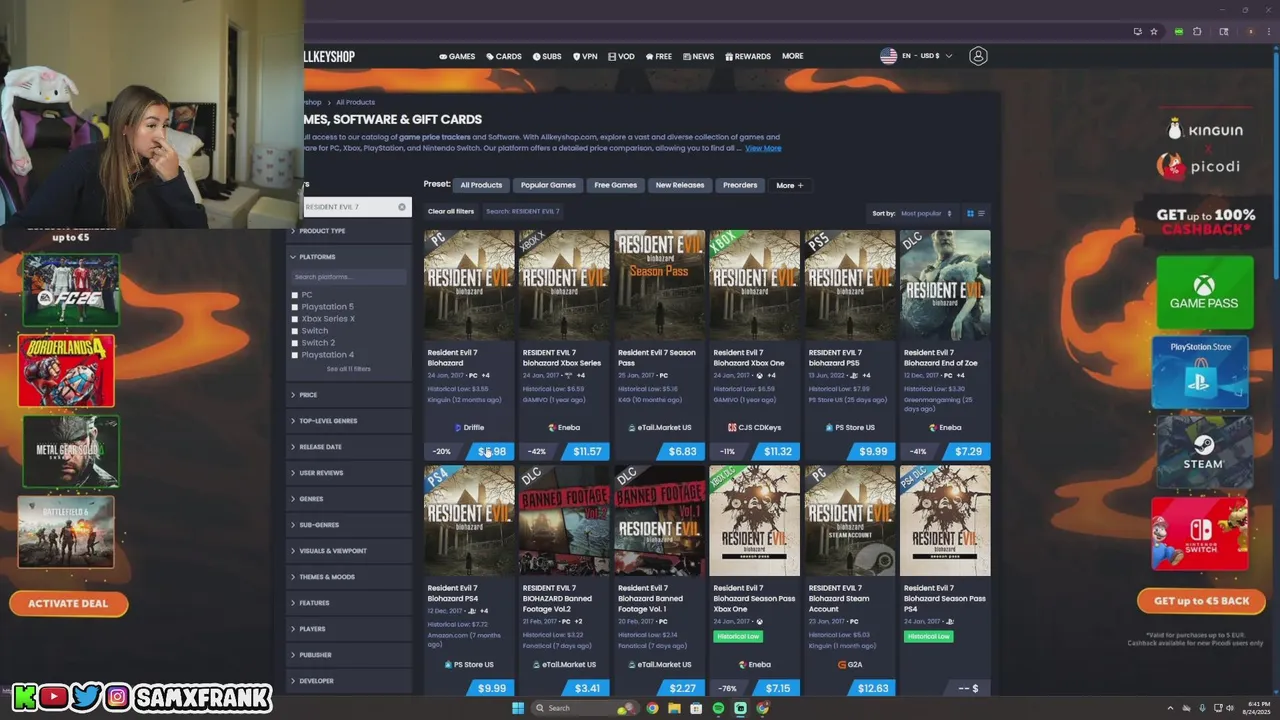Open the NEWS navbar item
The height and width of the screenshot is (720, 1280).
[698, 56]
